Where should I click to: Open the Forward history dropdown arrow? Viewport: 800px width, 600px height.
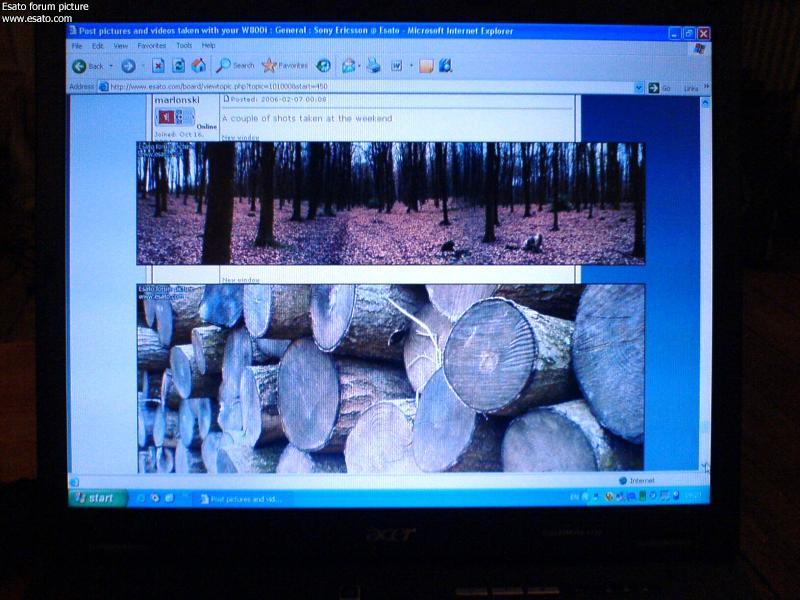(x=143, y=66)
